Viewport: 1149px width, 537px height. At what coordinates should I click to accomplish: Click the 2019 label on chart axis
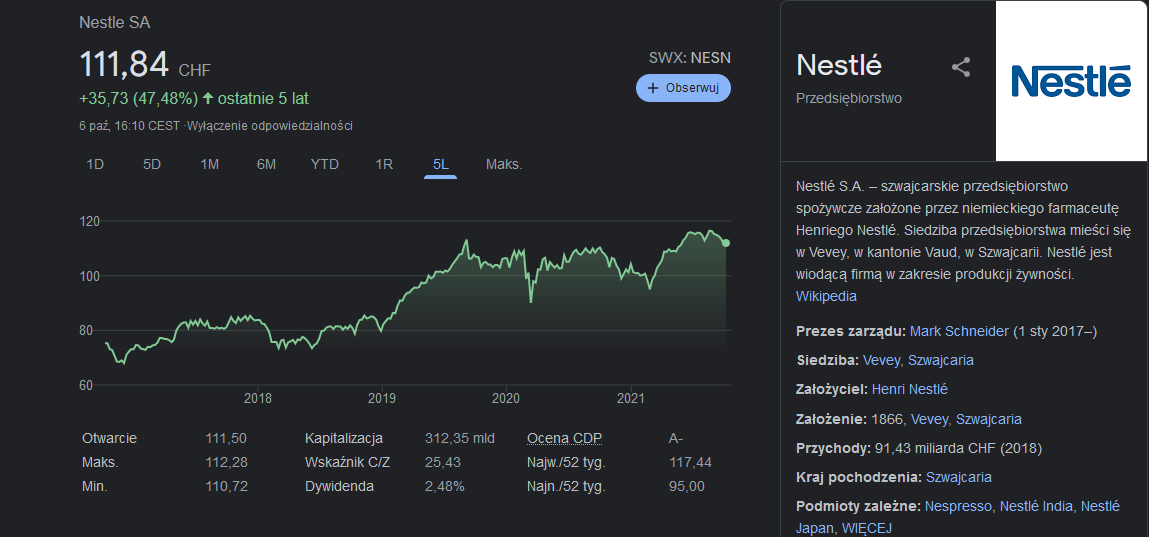382,399
